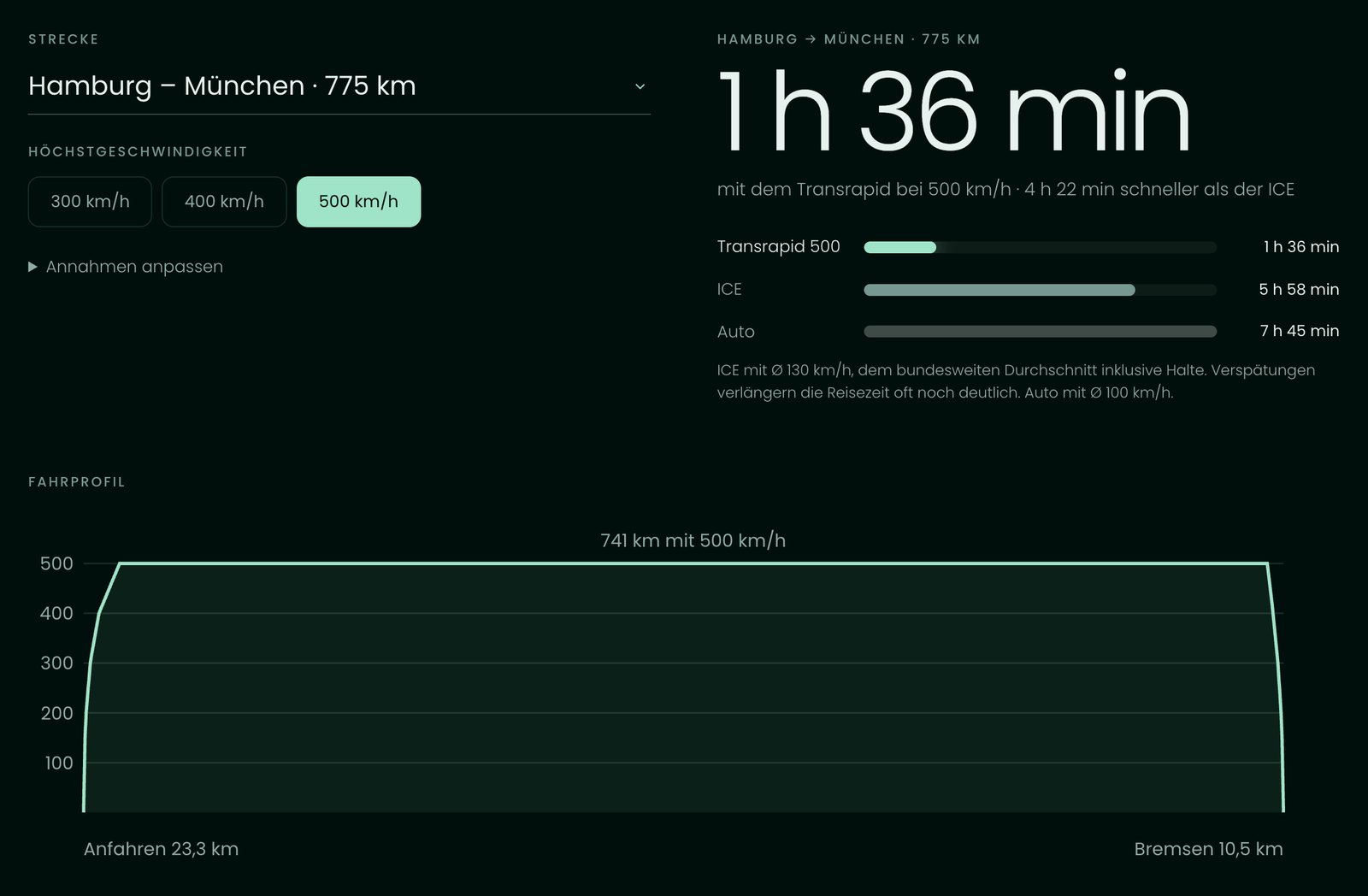Click the ICE row label

[729, 290]
